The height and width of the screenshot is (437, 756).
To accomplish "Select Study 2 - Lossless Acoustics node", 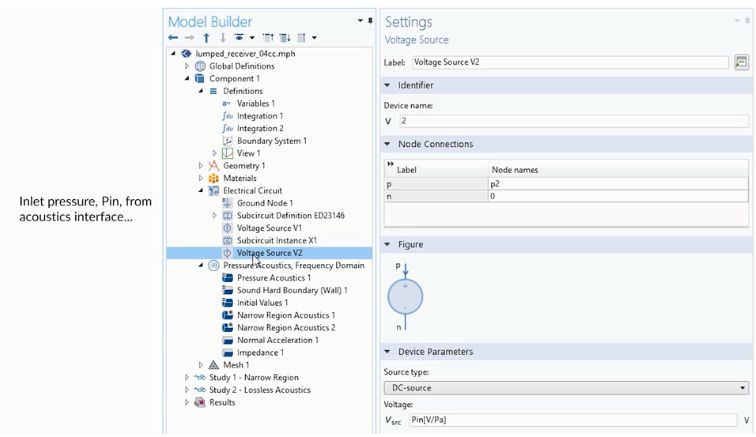I will pos(260,390).
